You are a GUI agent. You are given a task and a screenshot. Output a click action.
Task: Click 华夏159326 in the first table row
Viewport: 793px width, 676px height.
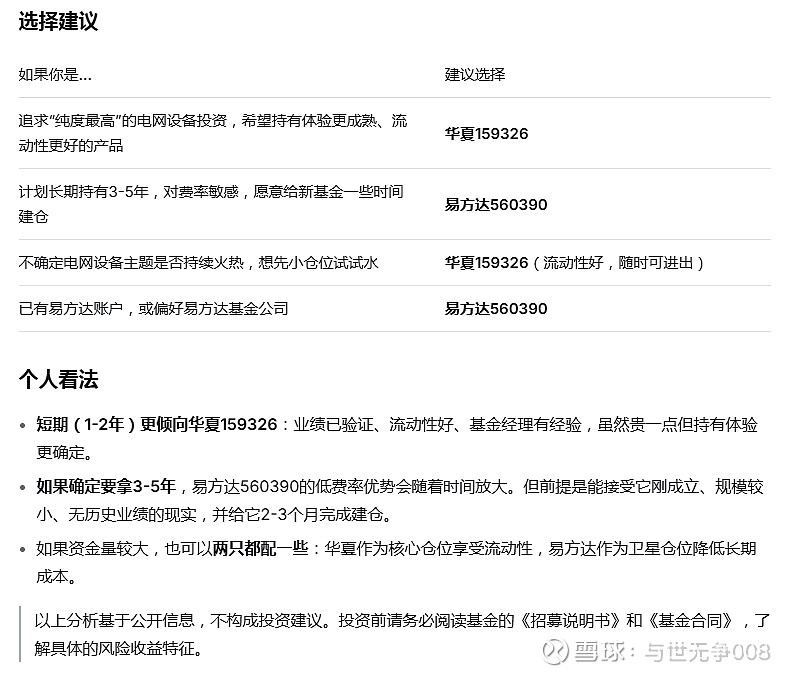(x=486, y=133)
